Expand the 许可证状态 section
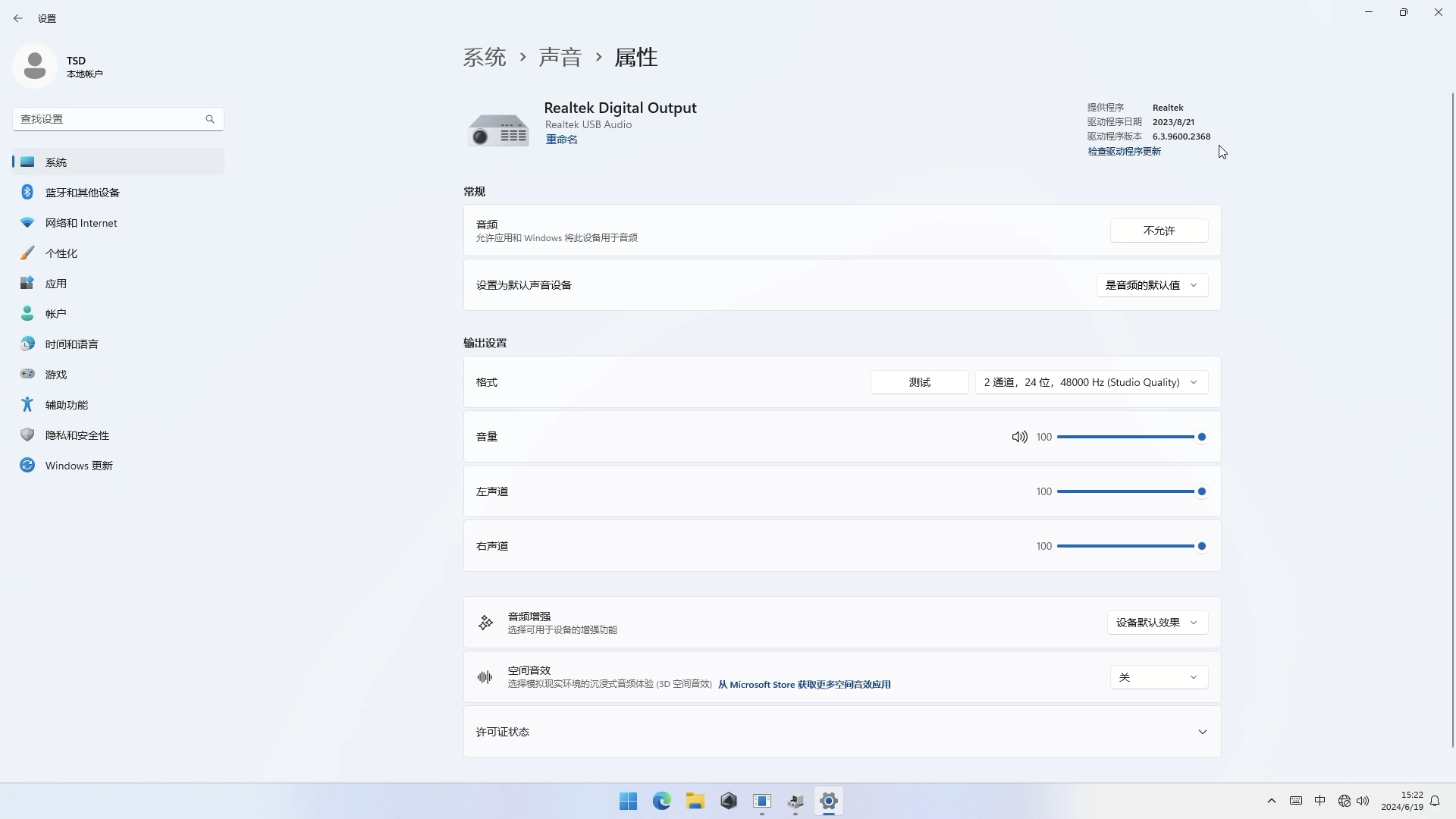1456x819 pixels. tap(1202, 732)
